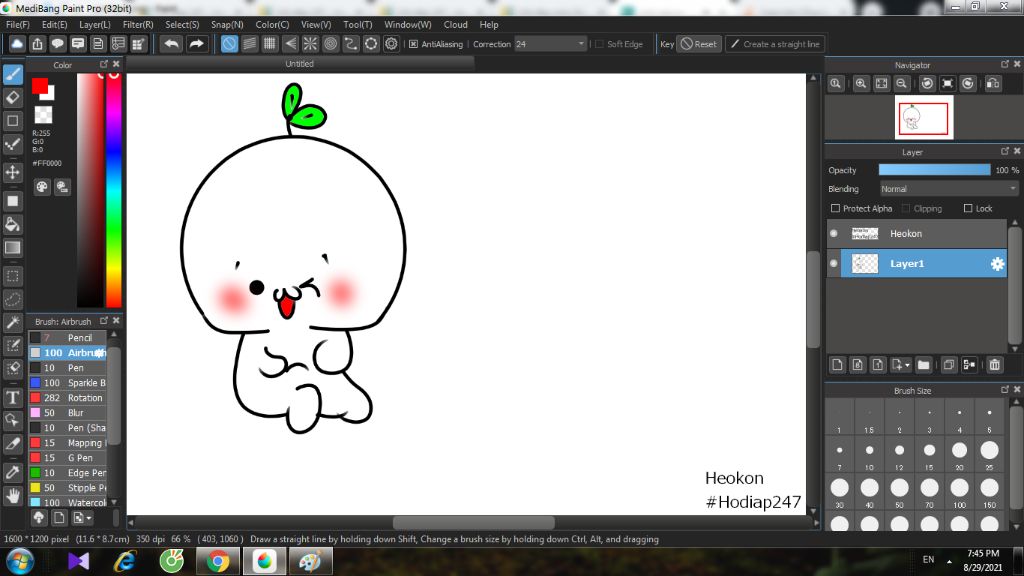Open the Correction value dropdown
The width and height of the screenshot is (1024, 576).
[581, 44]
